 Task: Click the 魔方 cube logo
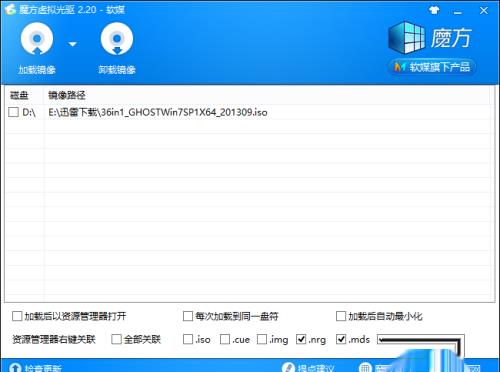[x=407, y=37]
